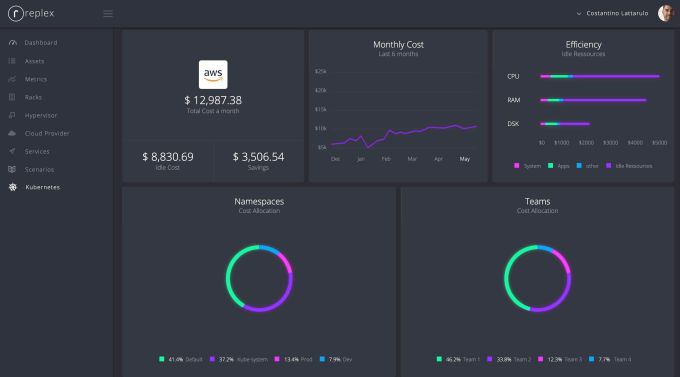Toggle the hamburger menu icon

(x=108, y=14)
